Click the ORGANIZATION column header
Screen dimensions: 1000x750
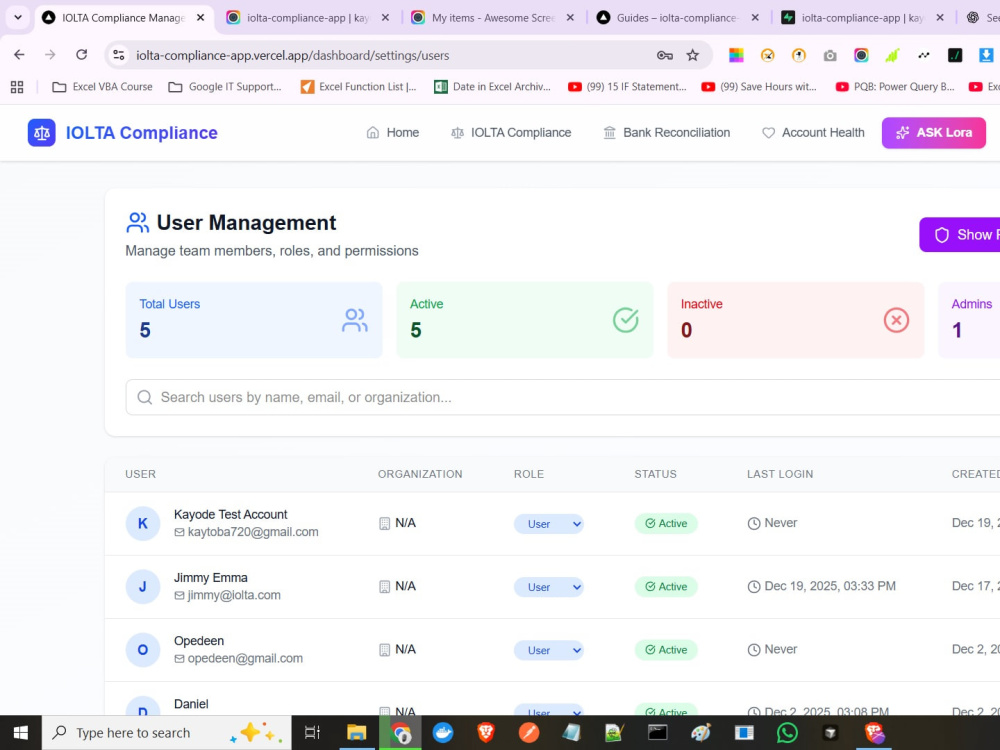(x=420, y=474)
